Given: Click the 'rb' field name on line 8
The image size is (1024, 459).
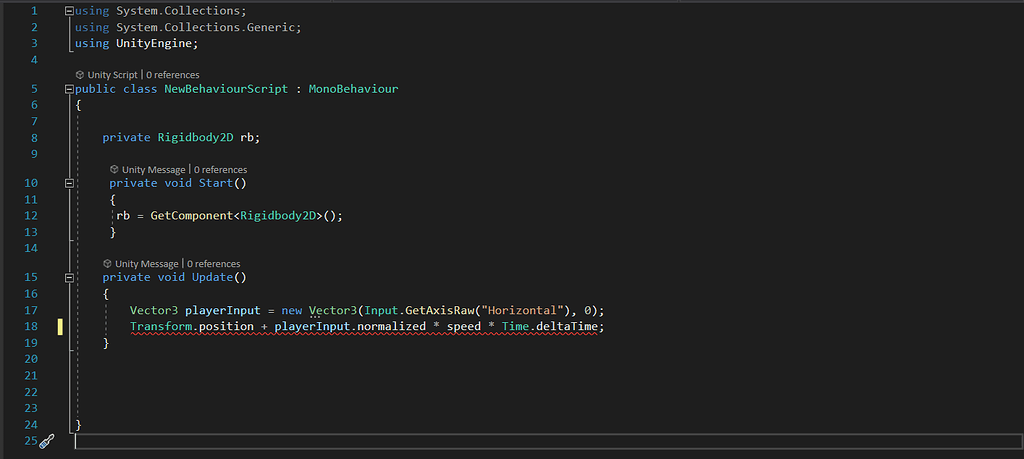Looking at the screenshot, I should coord(248,138).
